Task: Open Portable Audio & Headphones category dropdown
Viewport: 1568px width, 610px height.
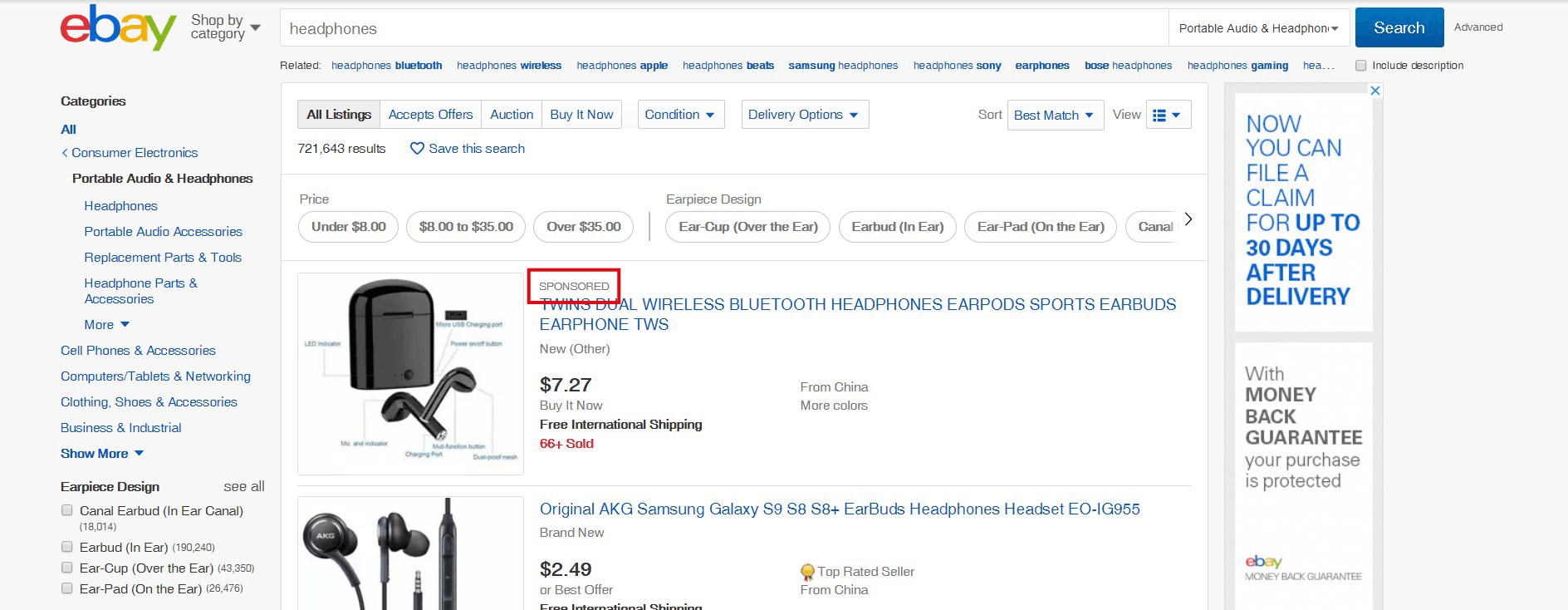Action: [1258, 28]
